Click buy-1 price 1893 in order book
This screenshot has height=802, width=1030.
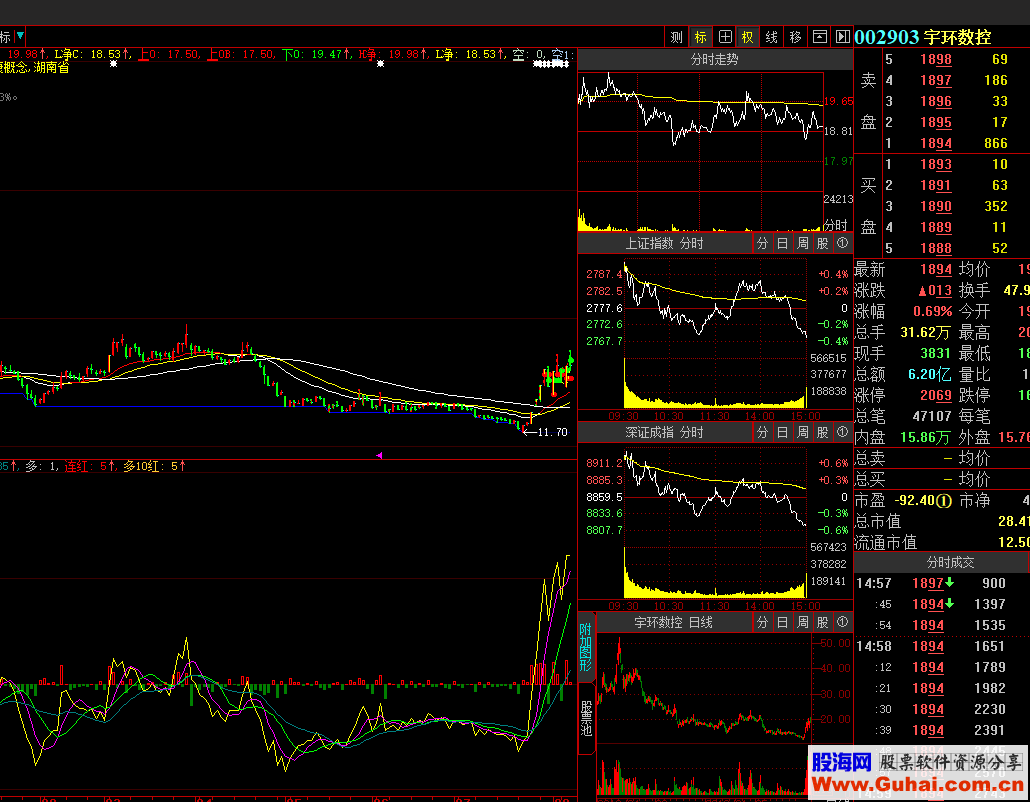936,165
